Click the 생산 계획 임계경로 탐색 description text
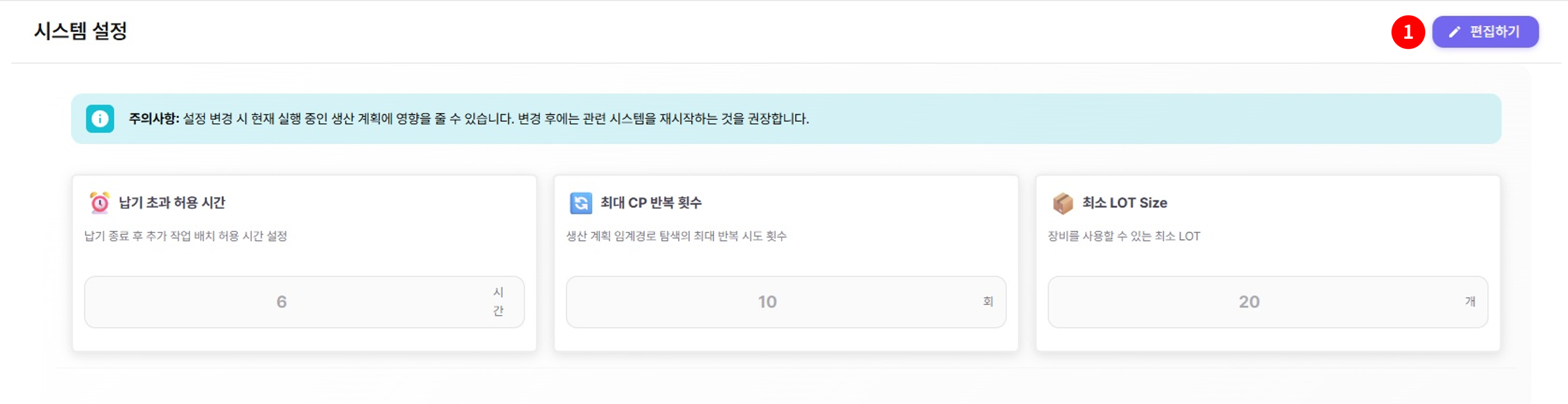This screenshot has height=404, width=1568. click(676, 236)
